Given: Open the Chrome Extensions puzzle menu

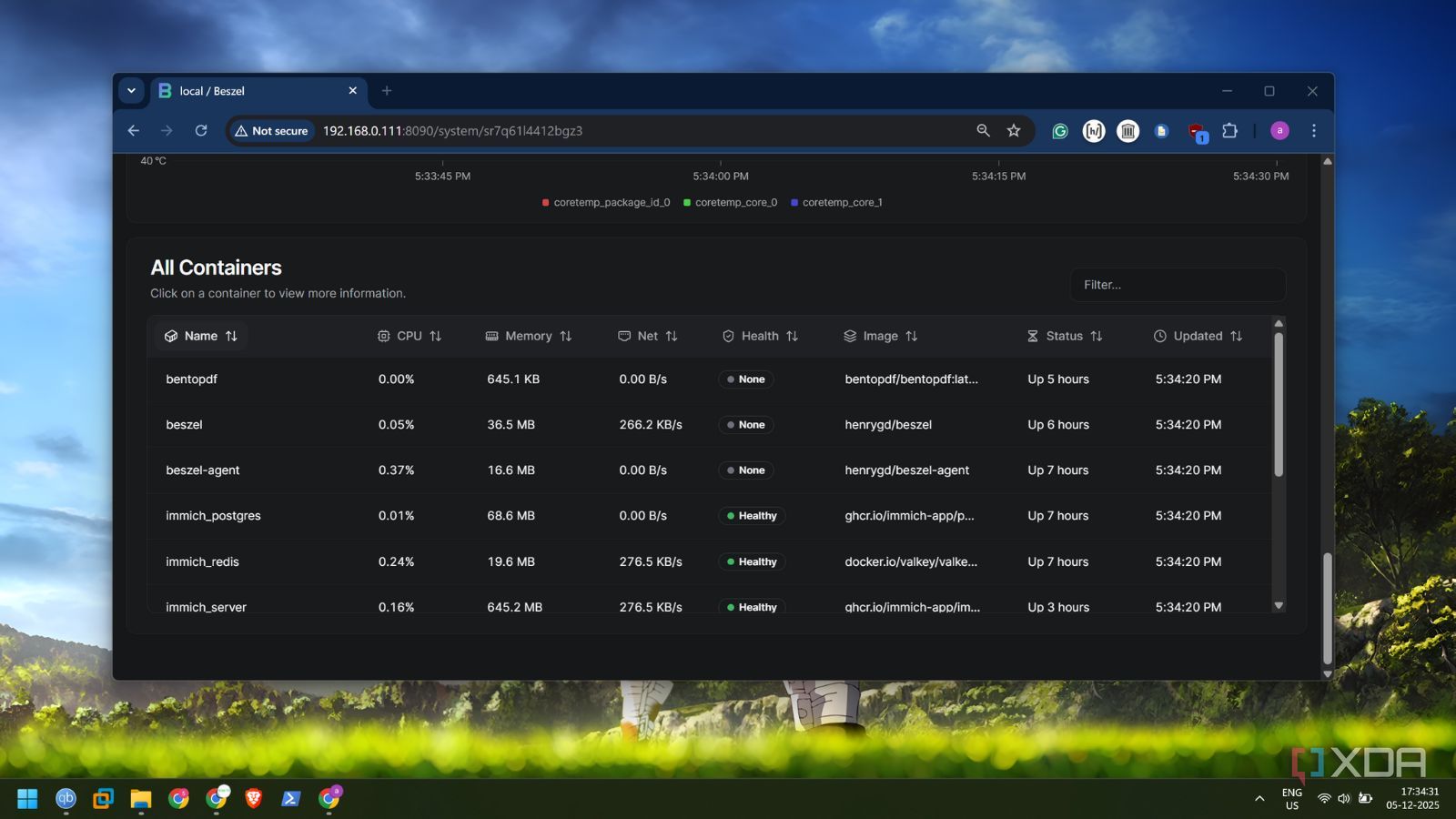Looking at the screenshot, I should 1230,131.
